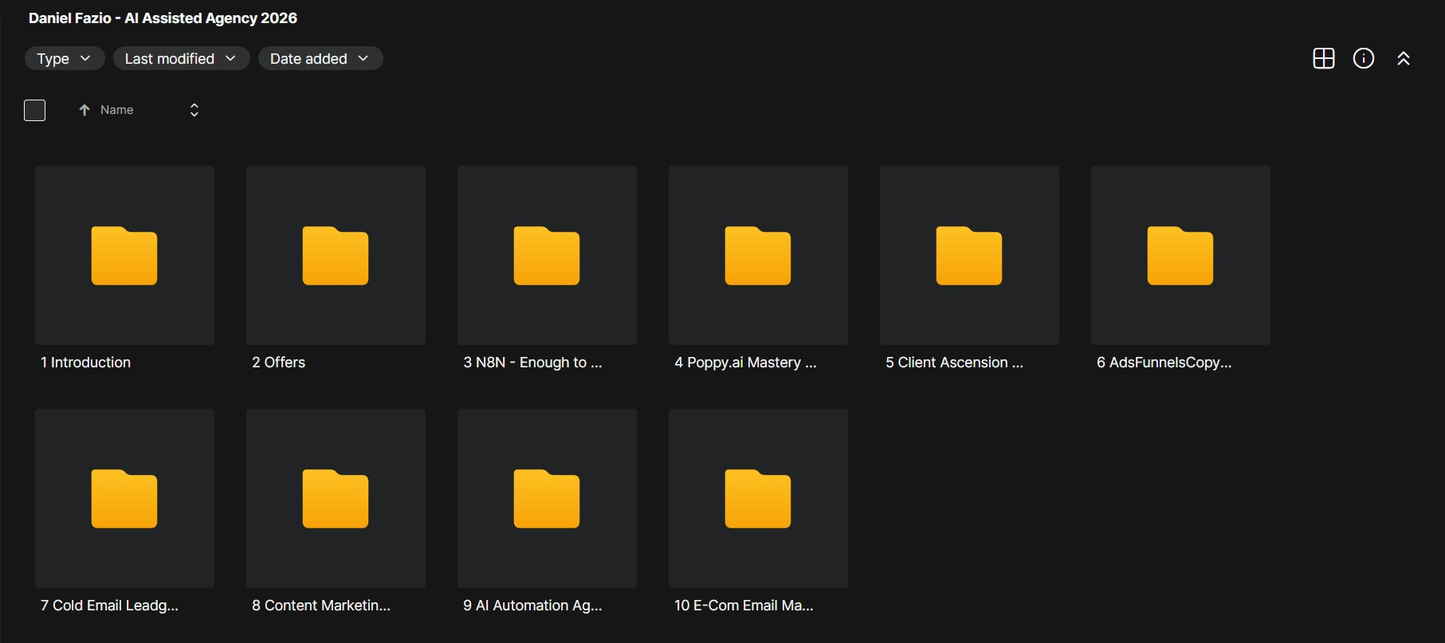Click the Daniel Fazio folder title

(163, 18)
